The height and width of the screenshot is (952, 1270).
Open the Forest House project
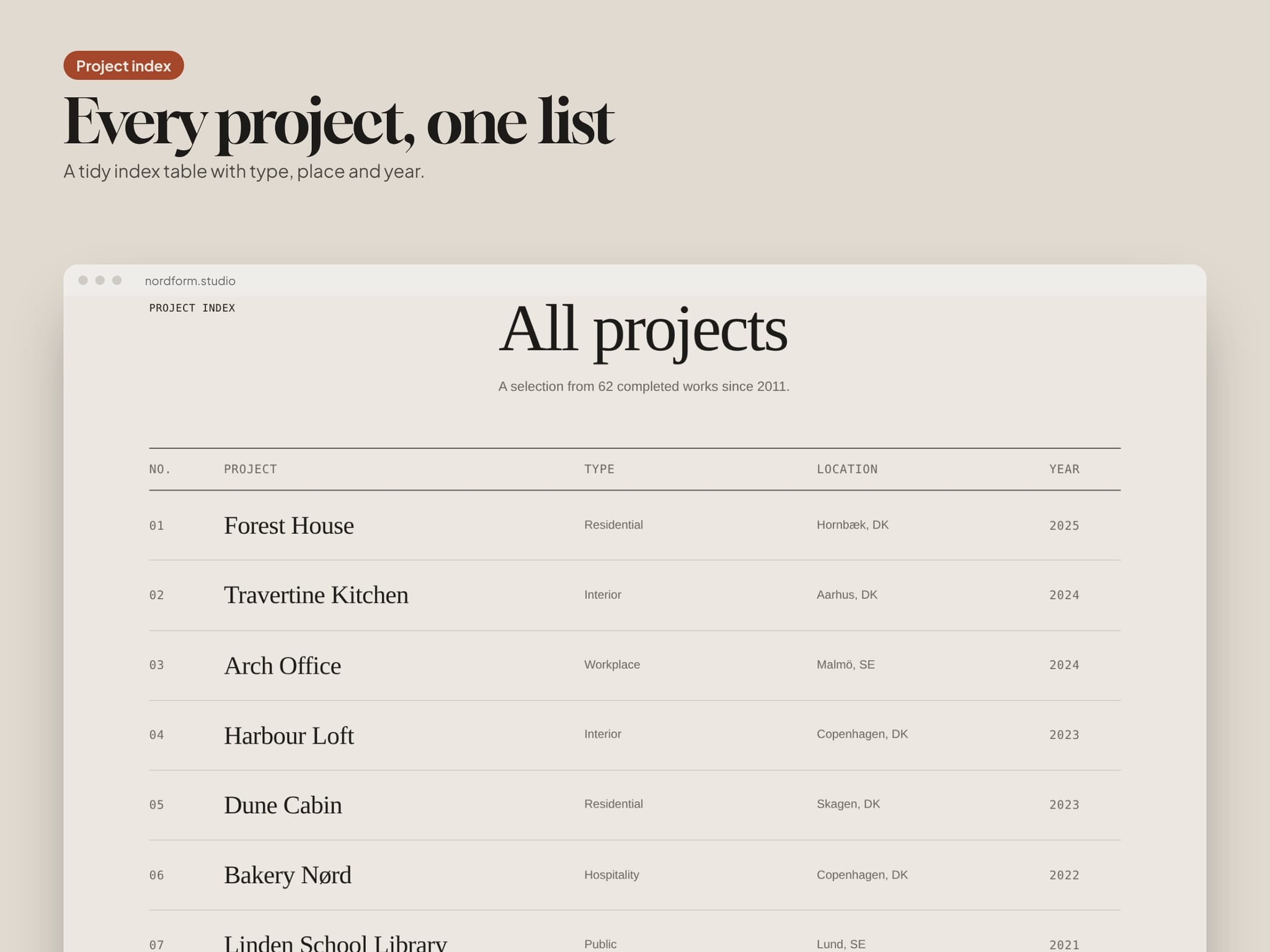click(x=288, y=526)
